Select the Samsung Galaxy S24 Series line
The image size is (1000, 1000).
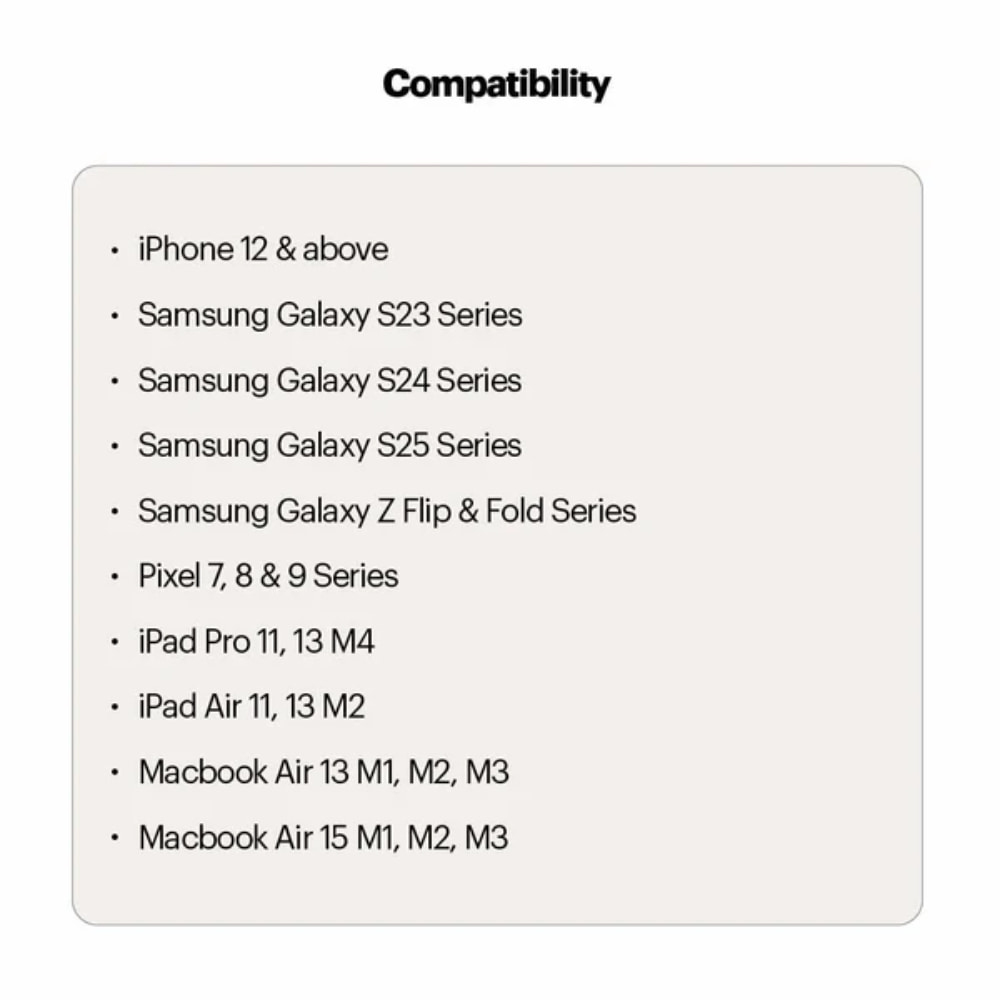330,380
